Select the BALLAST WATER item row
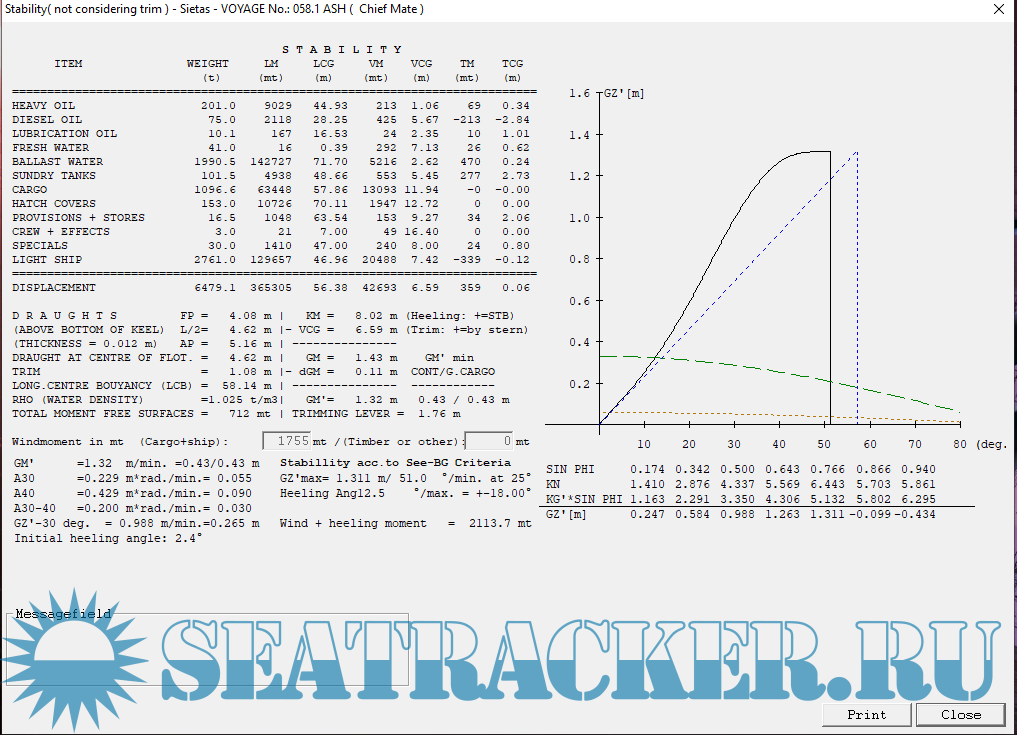 (57, 161)
